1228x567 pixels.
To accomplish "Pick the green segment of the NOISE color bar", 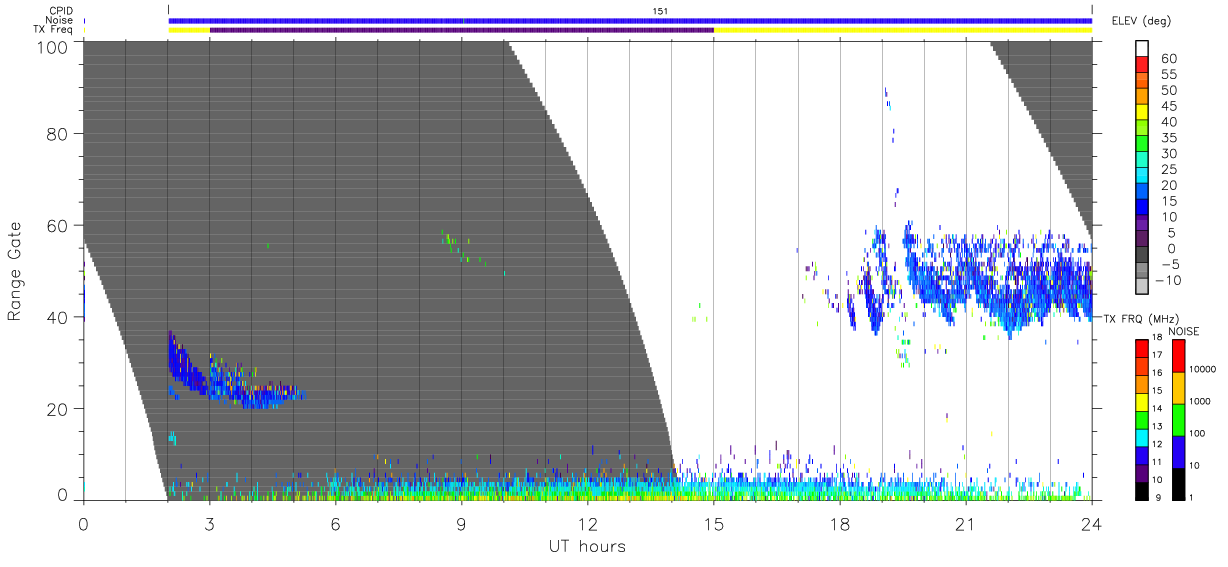I will tap(1178, 419).
